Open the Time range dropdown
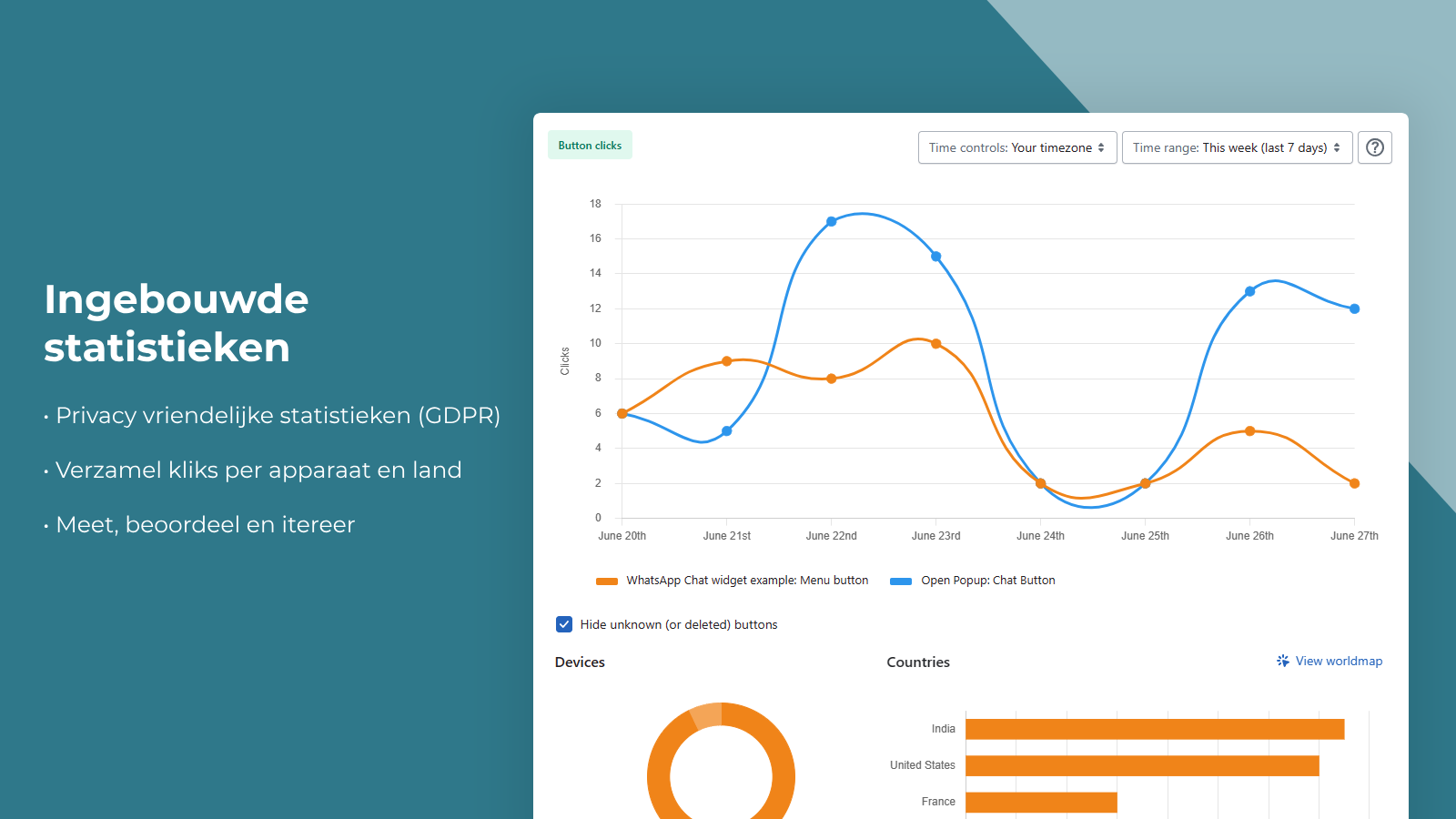The height and width of the screenshot is (819, 1456). click(x=1238, y=147)
